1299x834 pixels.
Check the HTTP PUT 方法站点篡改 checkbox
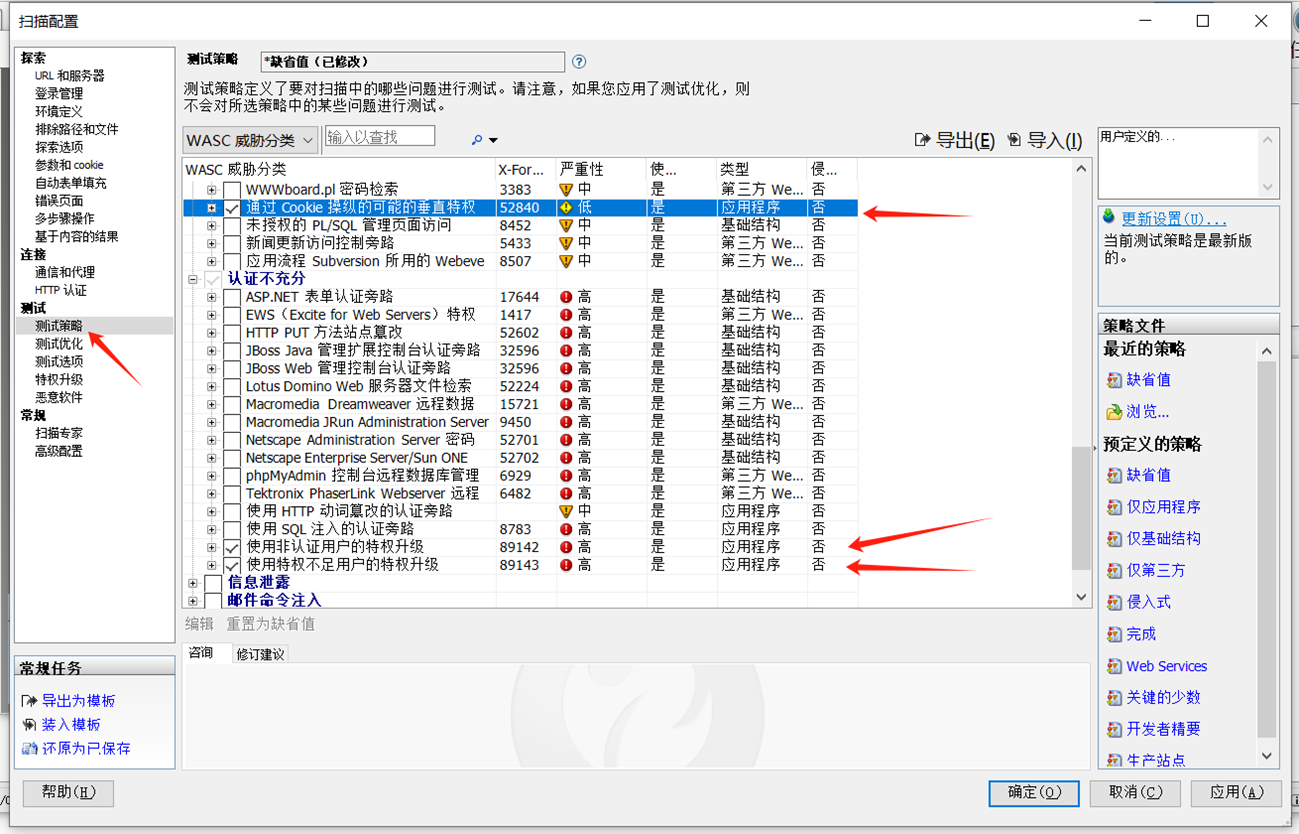[x=232, y=333]
